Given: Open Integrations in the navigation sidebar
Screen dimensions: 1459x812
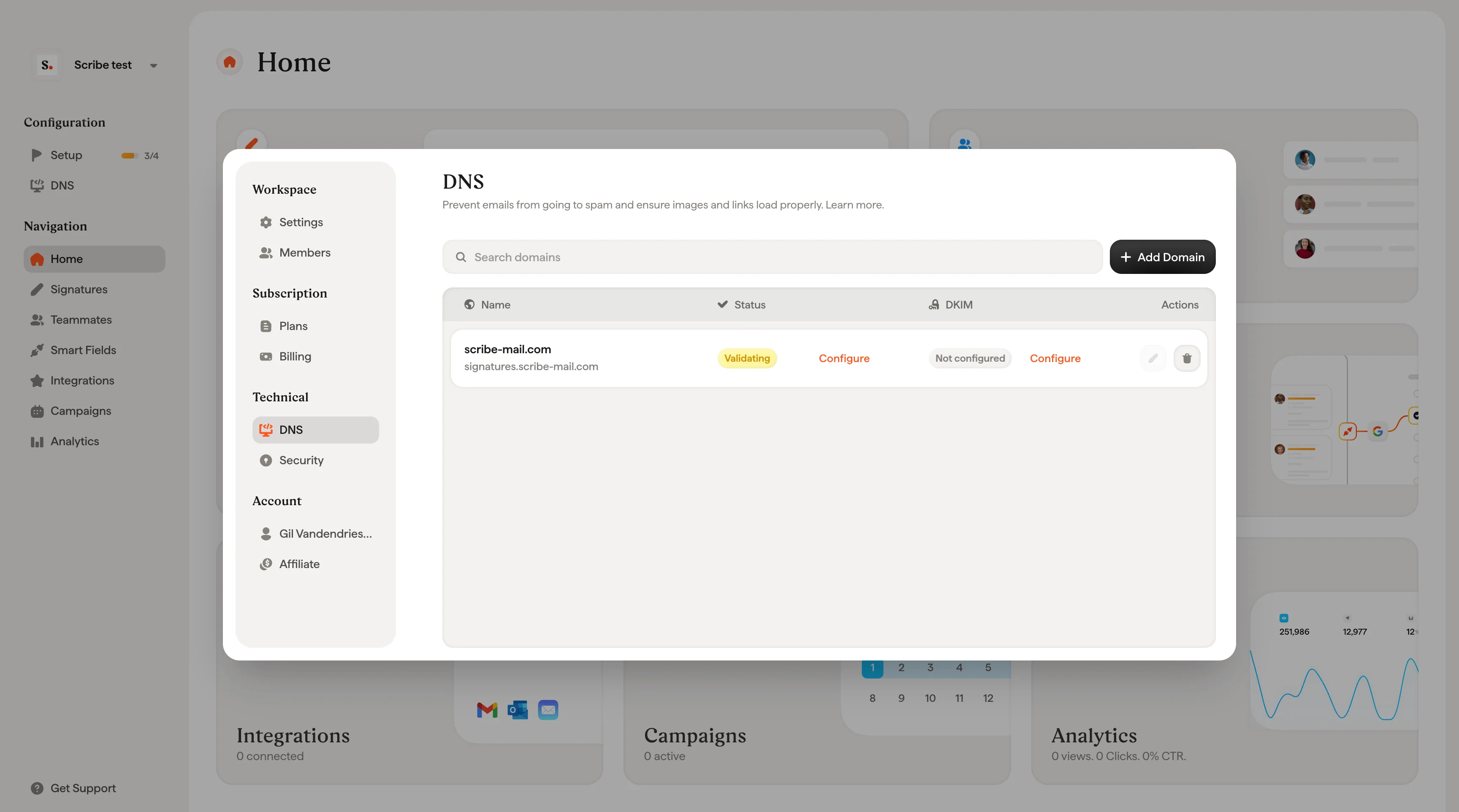Looking at the screenshot, I should coord(95,381).
